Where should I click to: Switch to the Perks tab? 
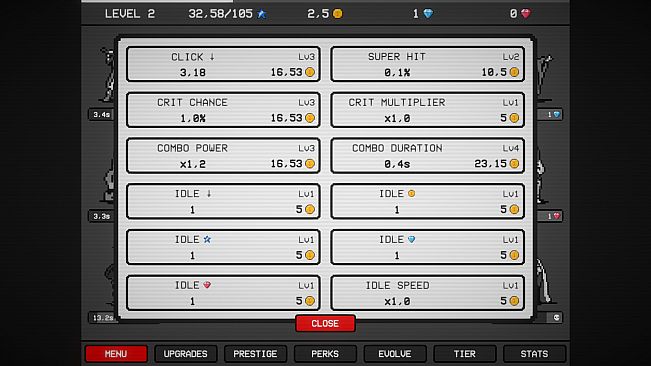(325, 354)
